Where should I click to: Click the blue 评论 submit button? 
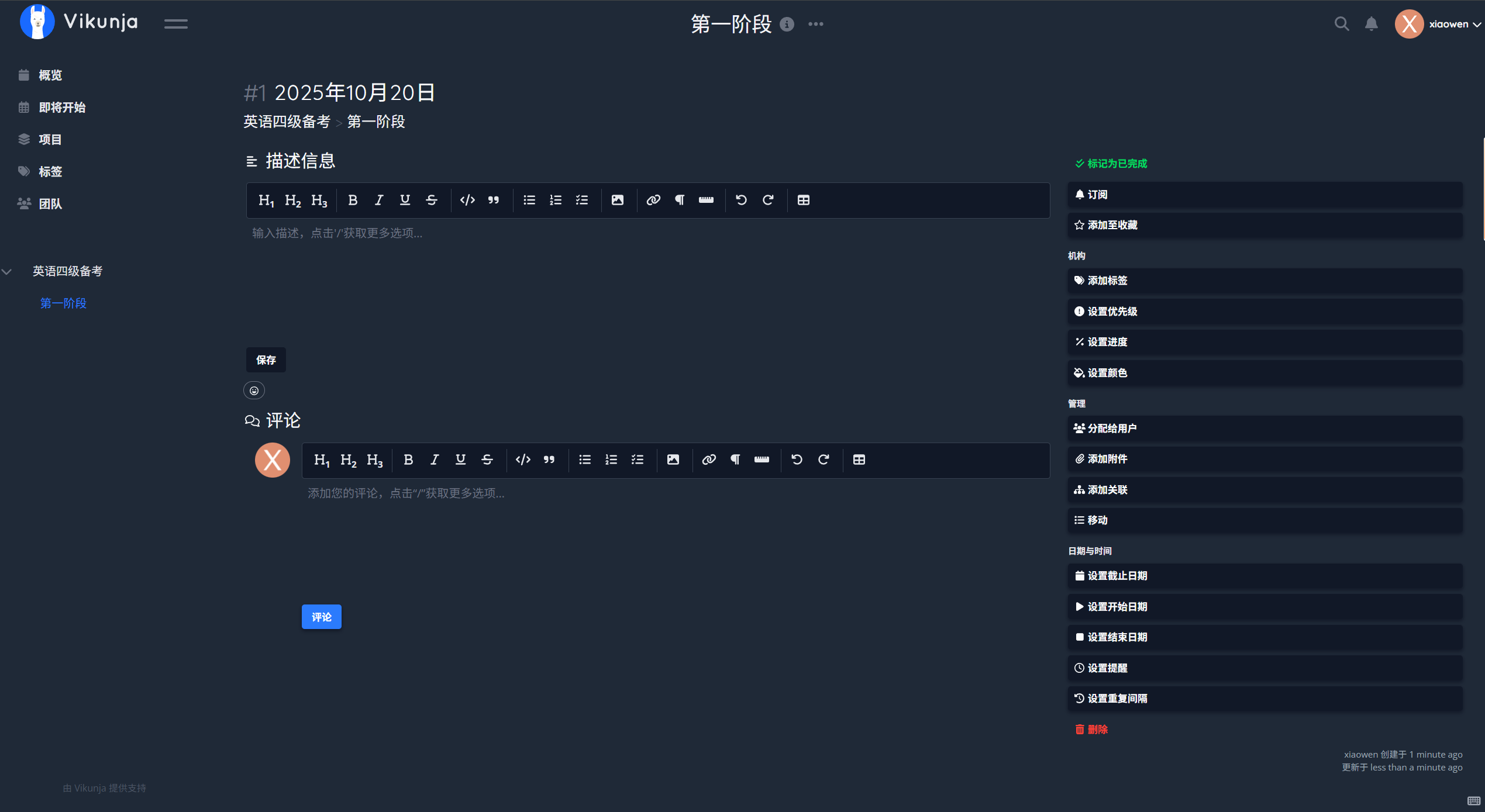321,617
